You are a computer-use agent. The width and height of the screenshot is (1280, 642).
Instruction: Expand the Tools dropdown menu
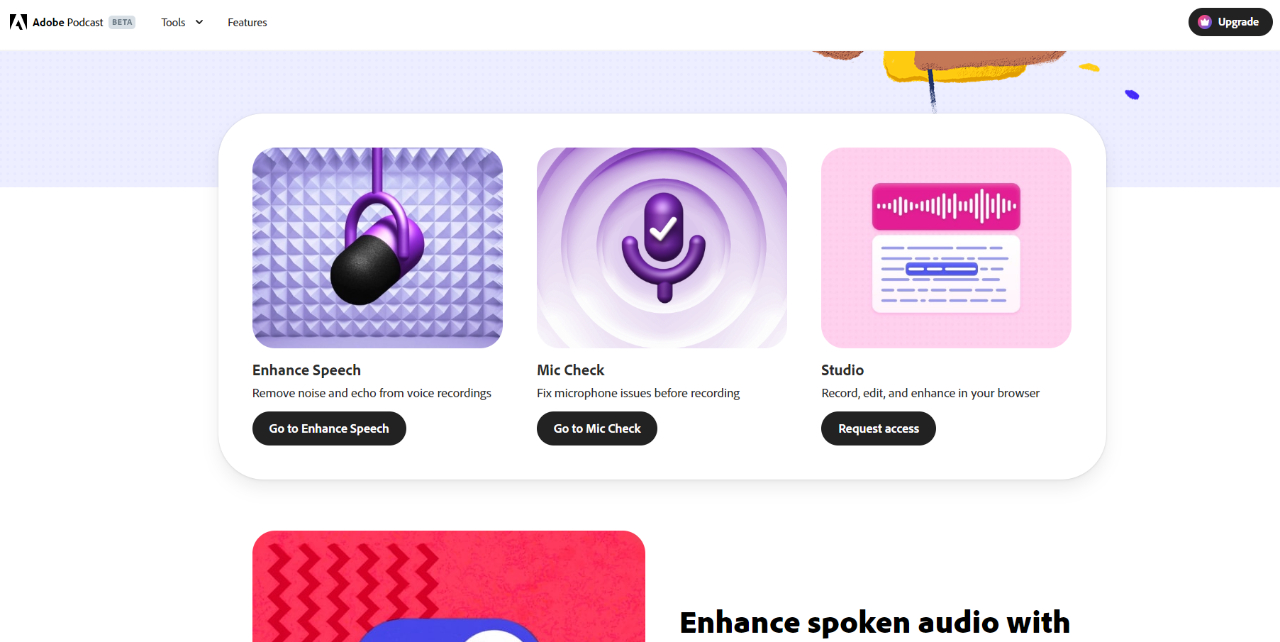tap(182, 22)
